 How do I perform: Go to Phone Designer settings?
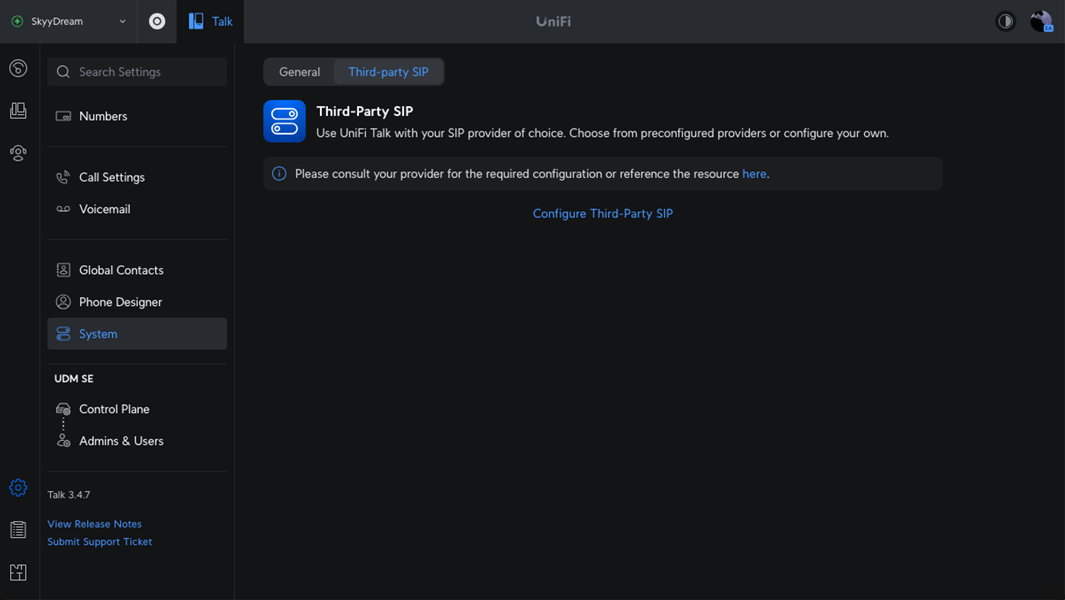tap(120, 302)
